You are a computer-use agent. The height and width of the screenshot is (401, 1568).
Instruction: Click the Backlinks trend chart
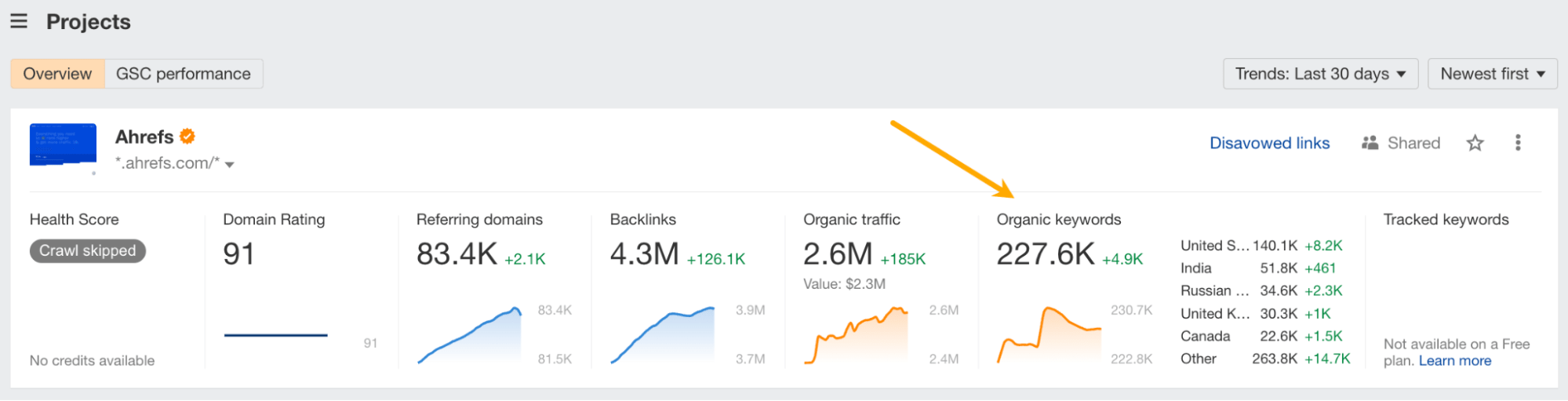click(663, 335)
